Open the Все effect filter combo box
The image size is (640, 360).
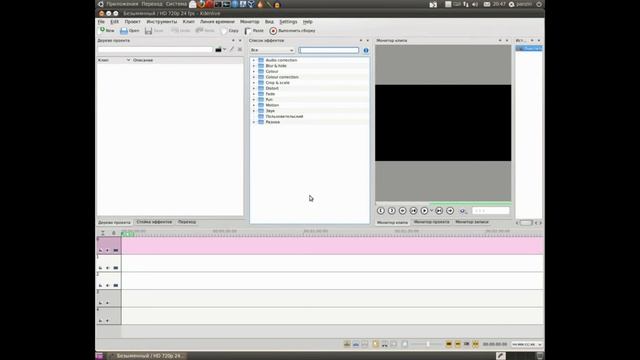[272, 50]
